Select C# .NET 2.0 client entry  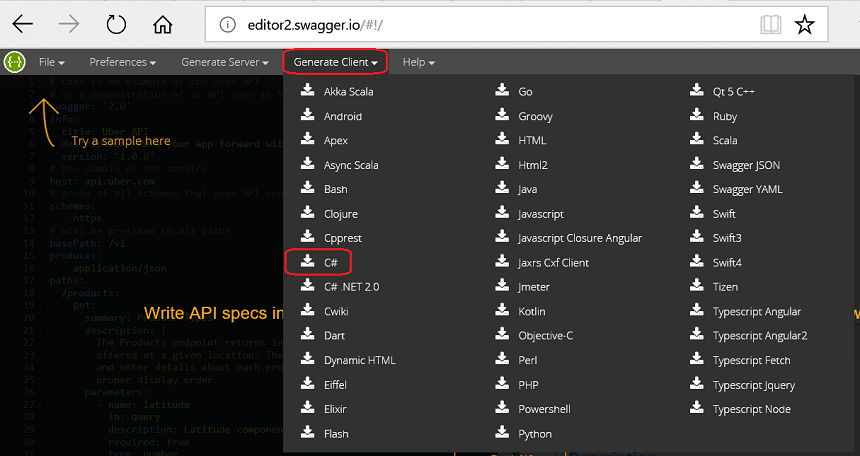352,287
